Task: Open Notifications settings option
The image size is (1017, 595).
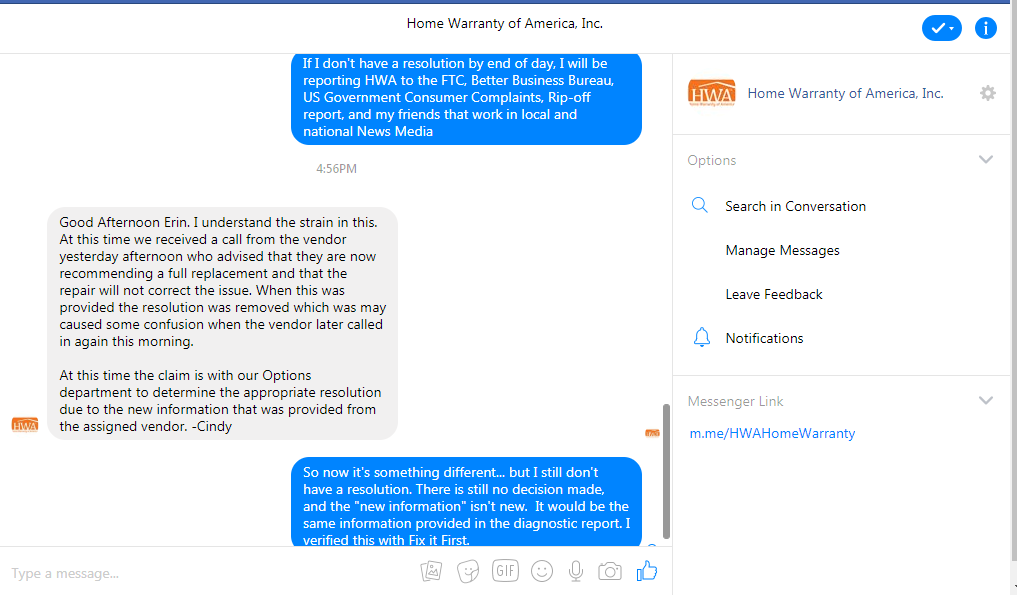Action: coord(764,339)
